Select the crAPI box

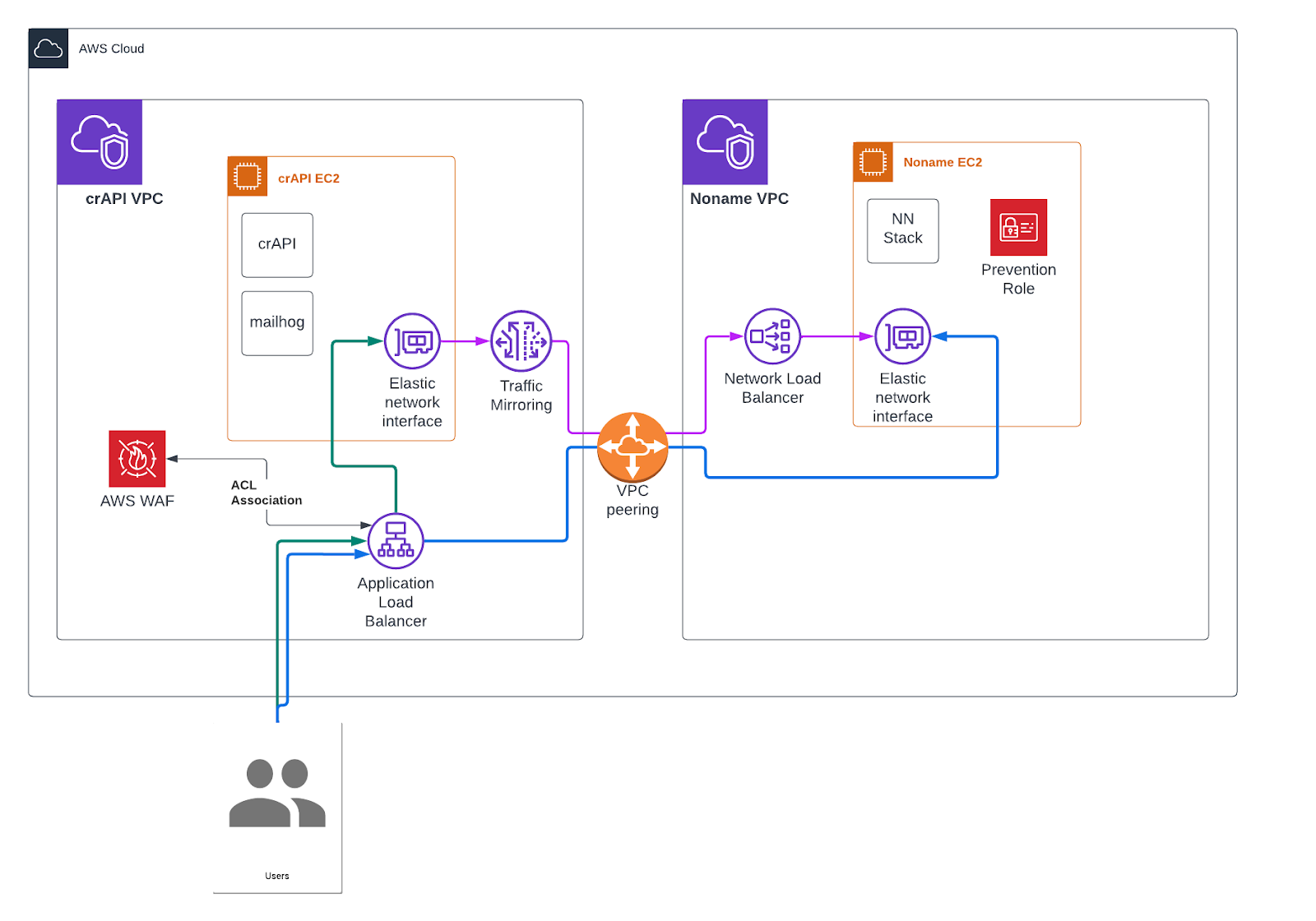[277, 245]
